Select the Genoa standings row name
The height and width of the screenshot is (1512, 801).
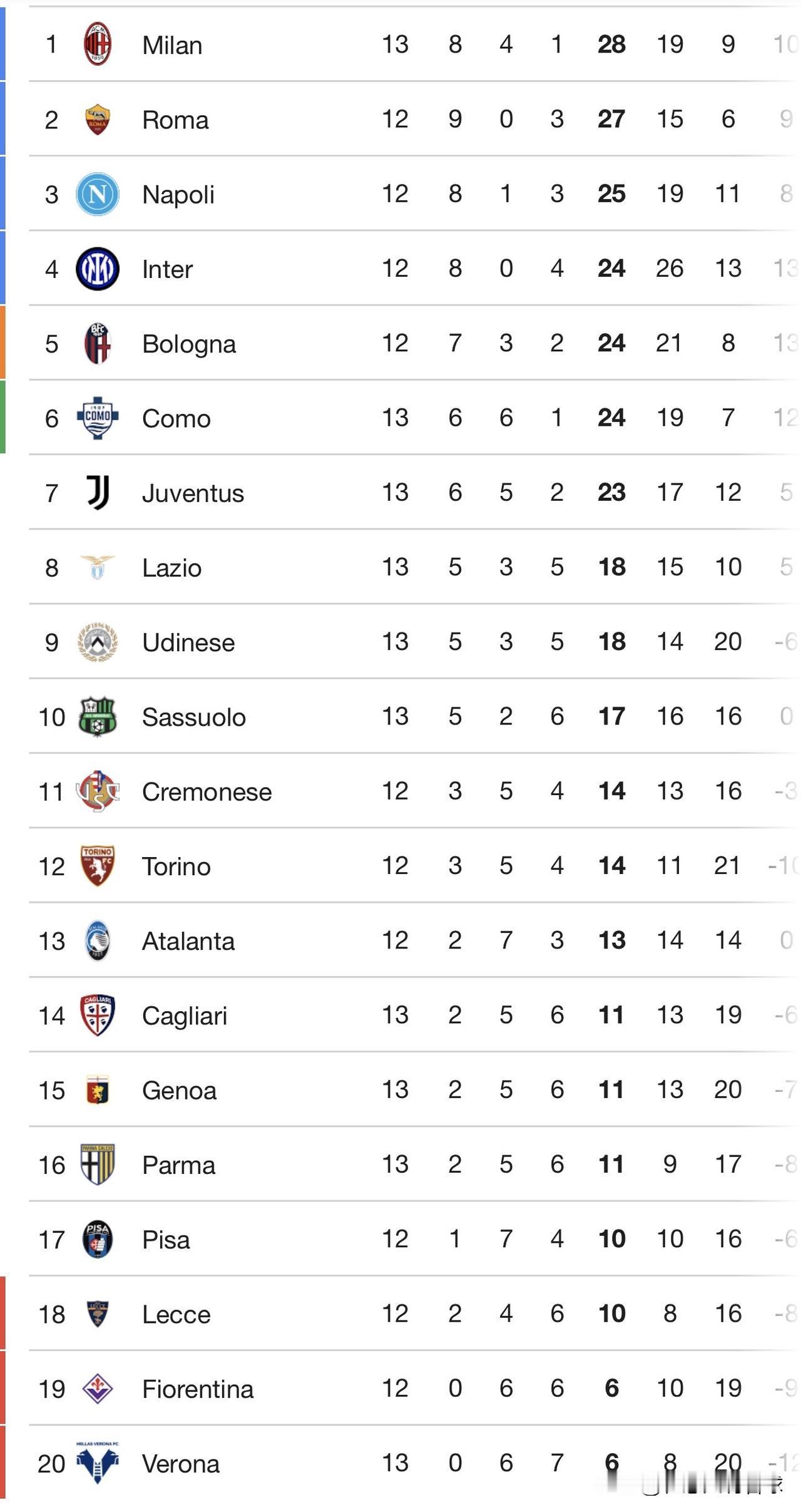point(179,1091)
